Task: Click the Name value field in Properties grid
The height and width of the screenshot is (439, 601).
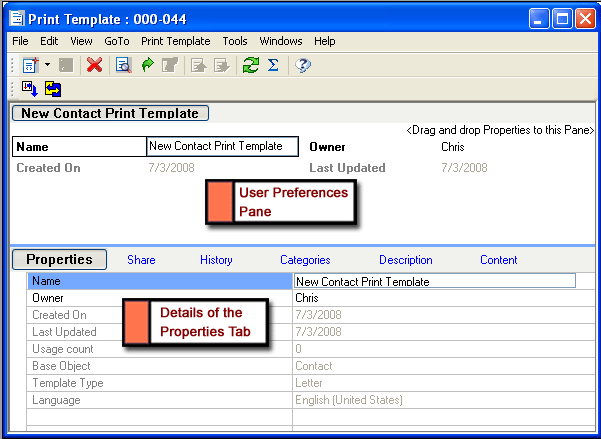Action: 435,281
